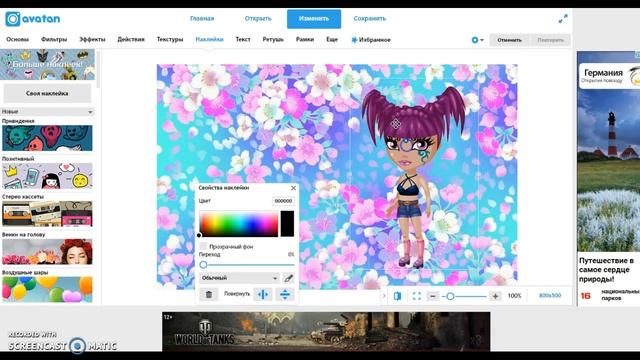This screenshot has height=360, width=640.
Task: Click the sticker panel scrollbar
Action: 98,68
